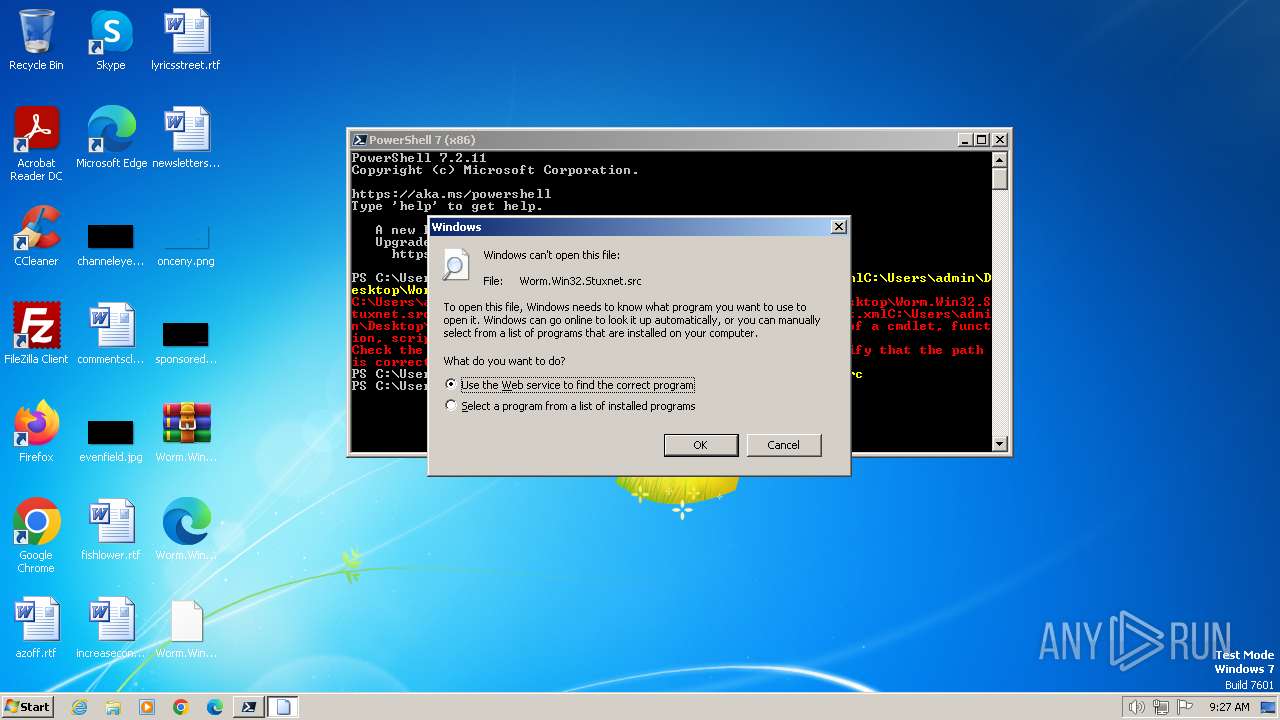
Task: Click the network status tray icon
Action: [1161, 707]
